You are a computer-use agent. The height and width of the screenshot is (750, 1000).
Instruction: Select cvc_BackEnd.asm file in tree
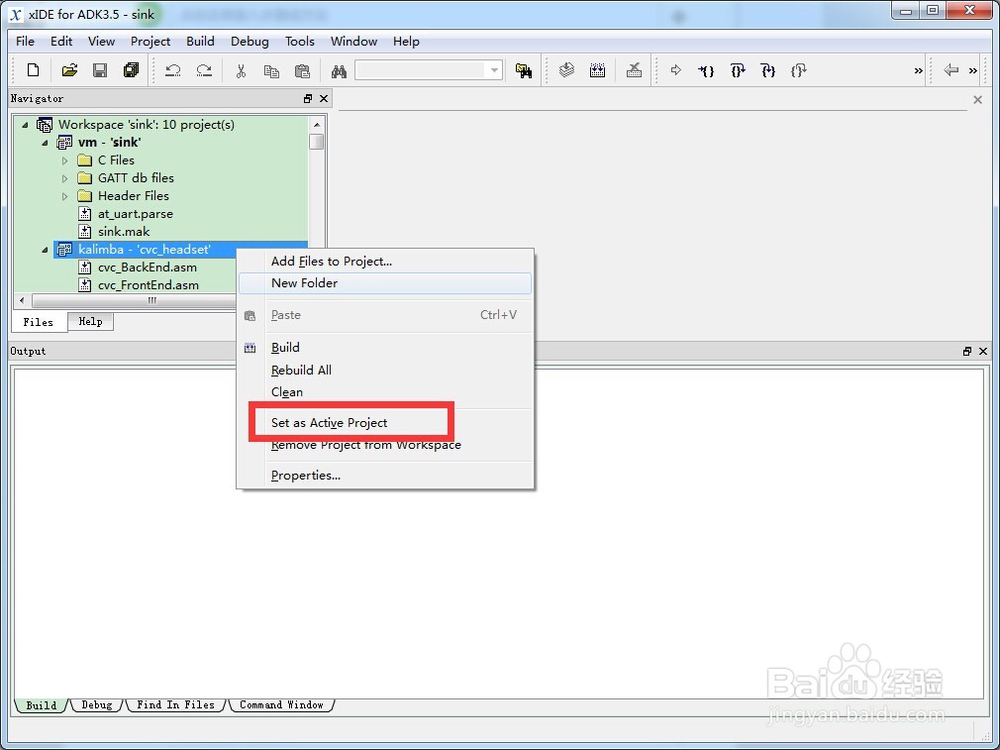click(x=147, y=268)
